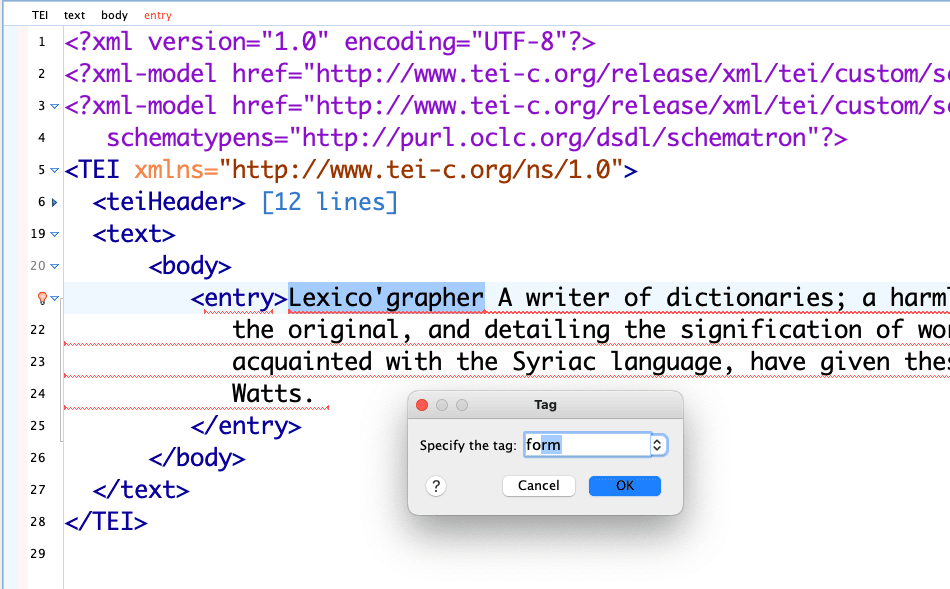Viewport: 950px width, 589px height.
Task: Open the tag name combo box arrow
Action: tap(657, 445)
